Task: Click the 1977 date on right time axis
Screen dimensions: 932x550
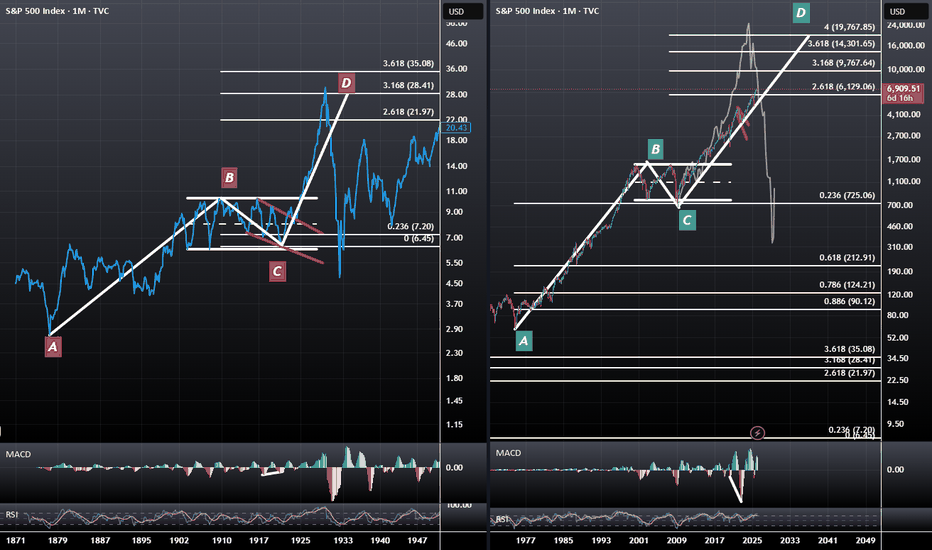Action: 525,540
